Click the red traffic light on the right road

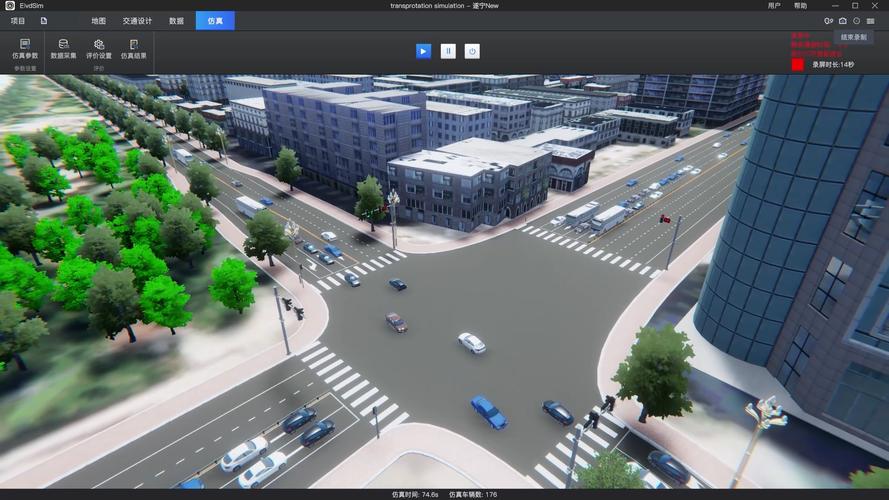pyautogui.click(x=664, y=219)
